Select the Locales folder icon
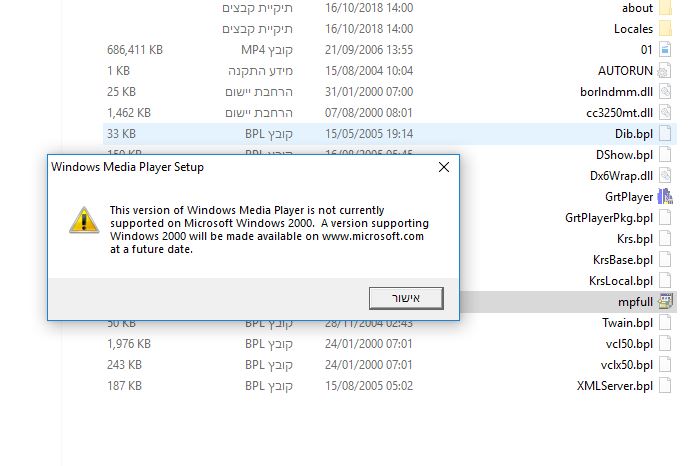 coord(666,29)
